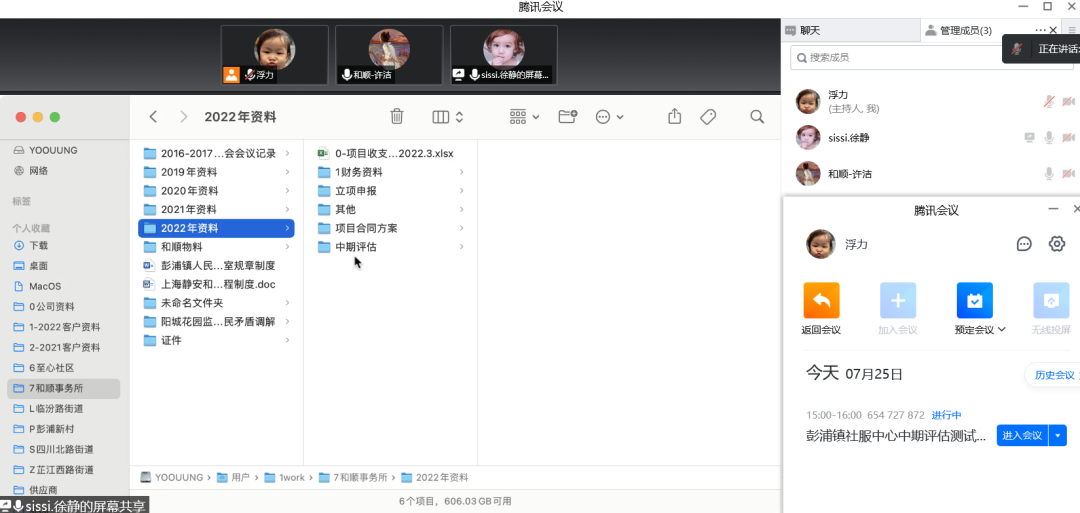Expand dropdown arrow beside 进入会议
Image resolution: width=1080 pixels, height=513 pixels.
pyautogui.click(x=1059, y=435)
